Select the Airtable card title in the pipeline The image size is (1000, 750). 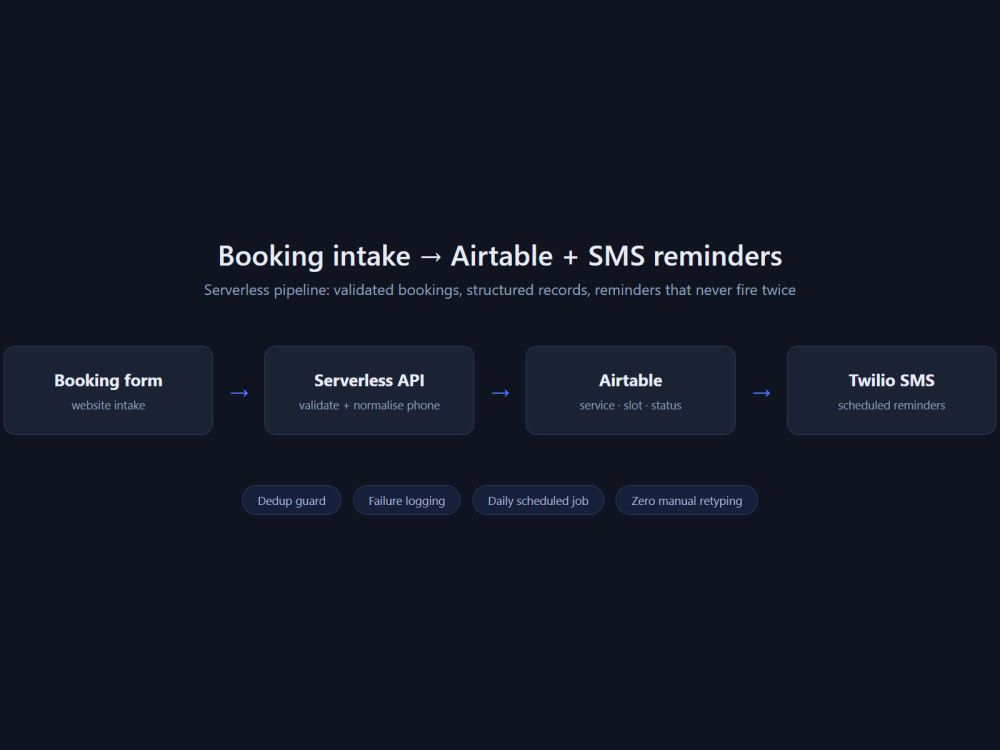[x=630, y=381]
